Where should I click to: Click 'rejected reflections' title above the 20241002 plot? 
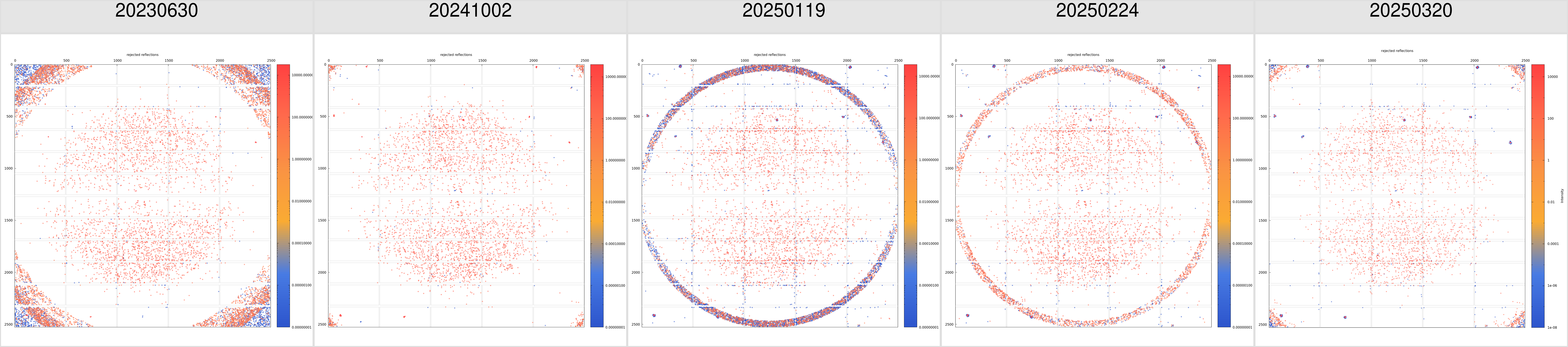[x=456, y=55]
